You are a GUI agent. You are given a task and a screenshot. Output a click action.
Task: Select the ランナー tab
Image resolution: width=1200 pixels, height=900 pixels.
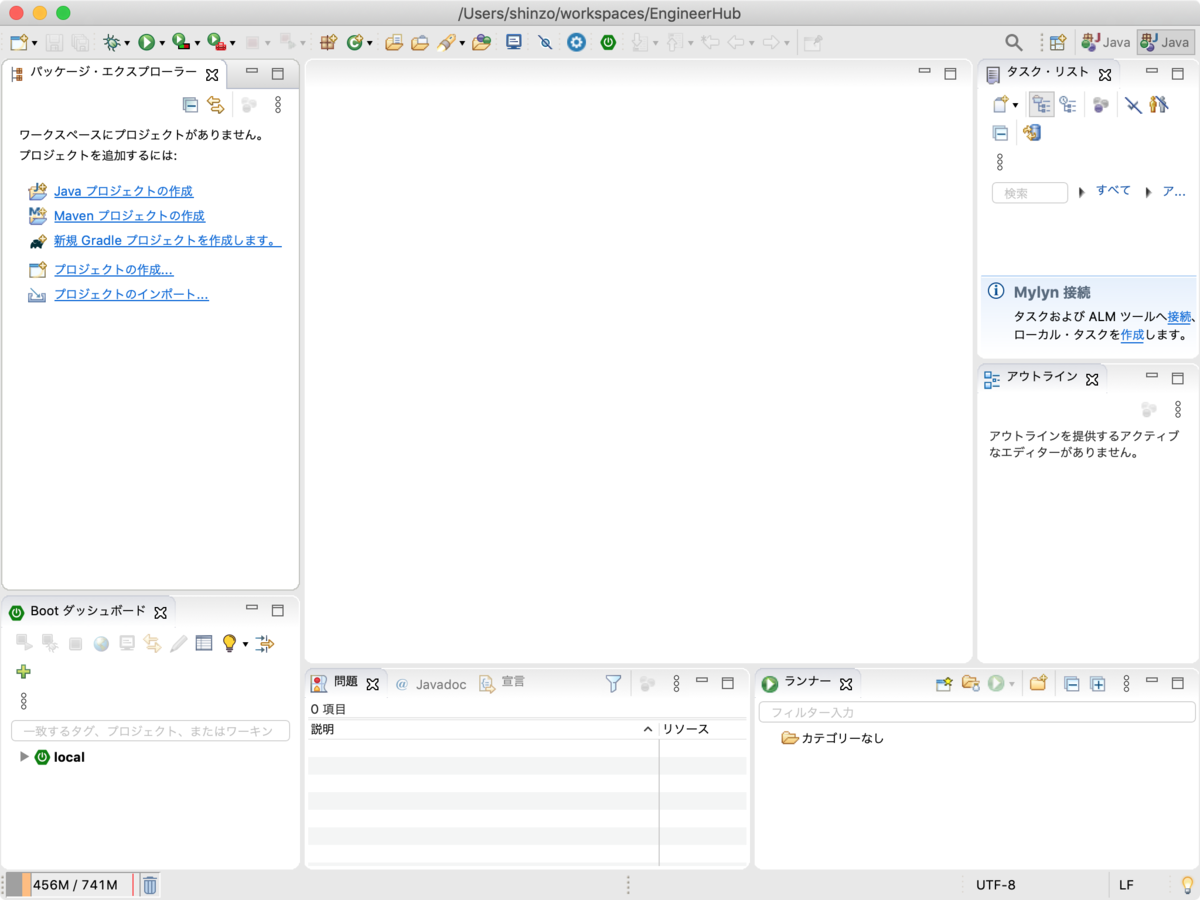(x=806, y=684)
